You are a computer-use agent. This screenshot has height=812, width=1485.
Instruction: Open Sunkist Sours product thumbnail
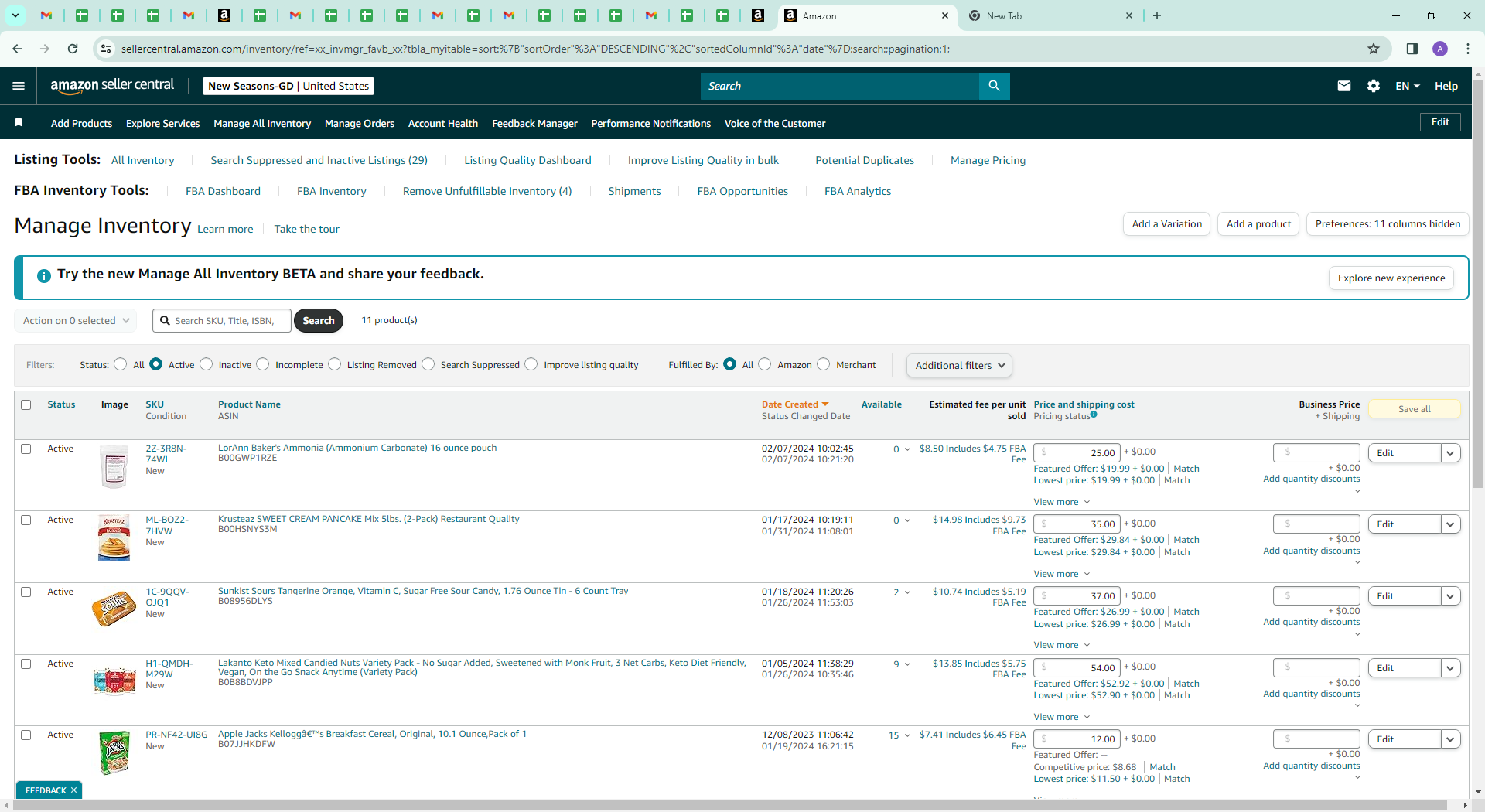[x=114, y=609]
